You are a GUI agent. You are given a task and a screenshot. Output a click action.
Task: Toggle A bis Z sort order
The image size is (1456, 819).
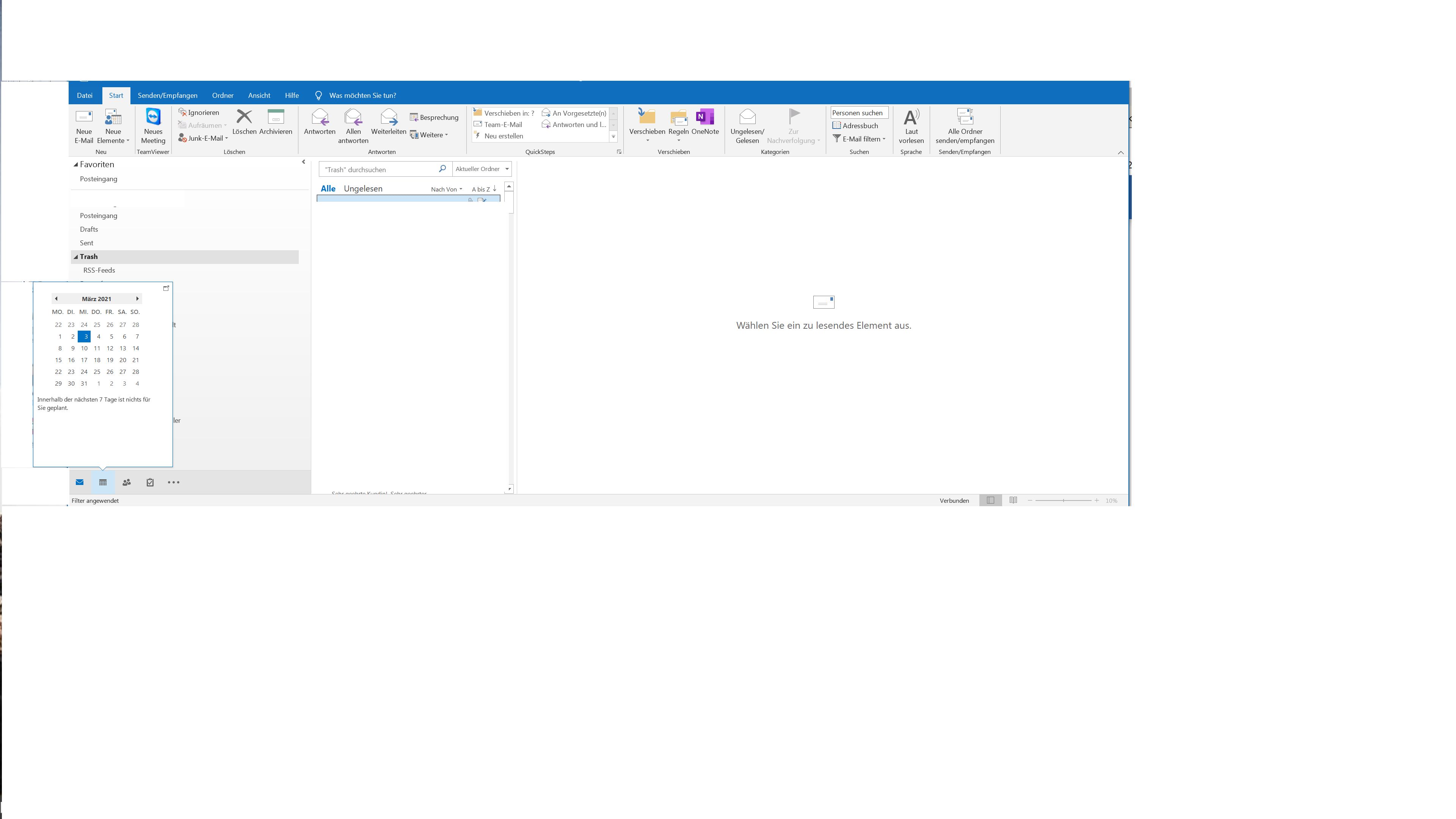point(484,189)
